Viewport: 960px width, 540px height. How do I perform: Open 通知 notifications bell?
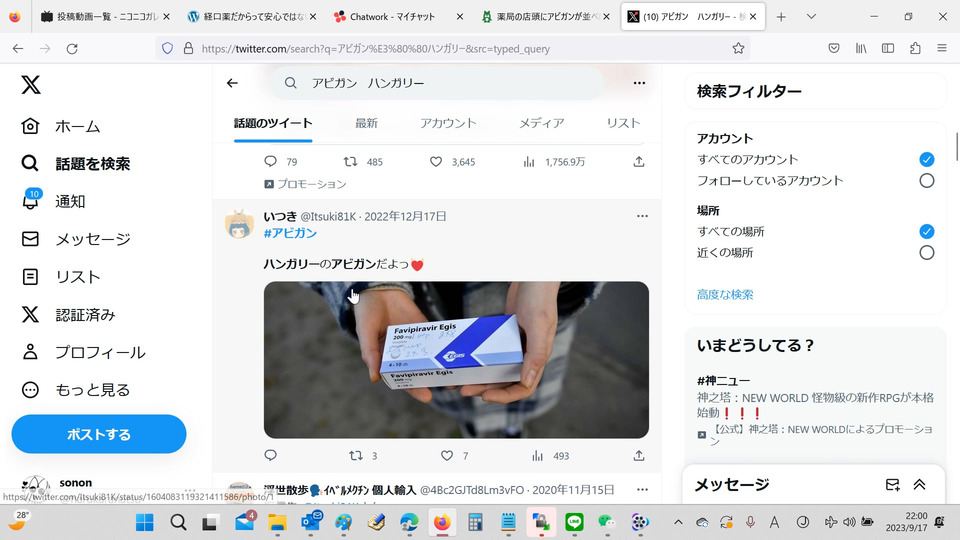(x=53, y=201)
